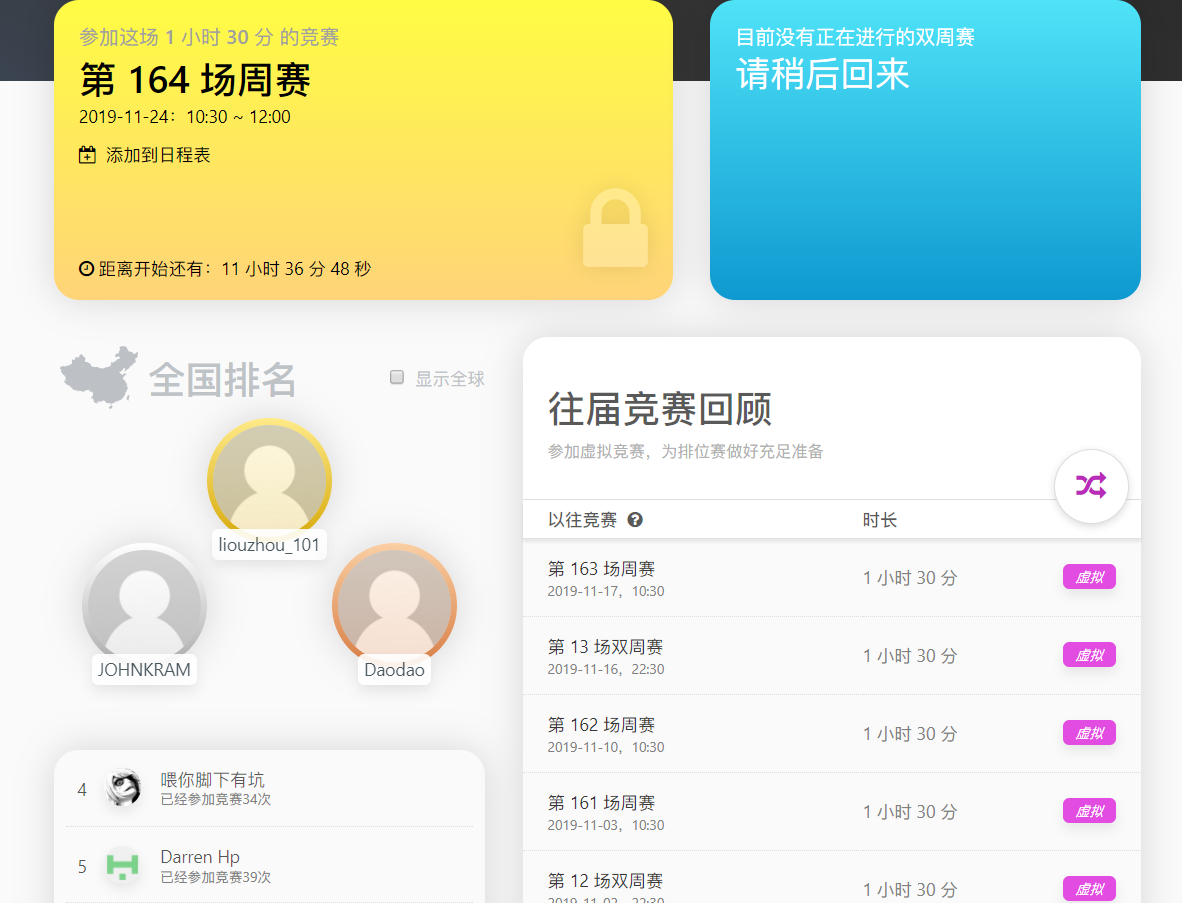Viewport: 1182px width, 903px height.
Task: Click the clock icon next to the countdown timer
Action: (84, 268)
